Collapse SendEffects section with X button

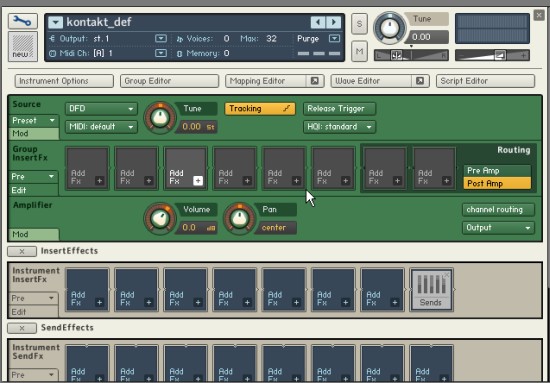22,328
